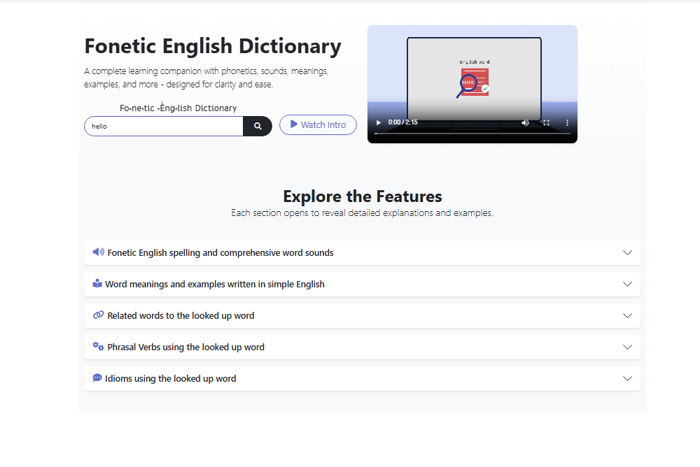Screen dimensions: 700x467
Task: Click the gears icon beside Phrasal Verbs
Action: coord(98,346)
